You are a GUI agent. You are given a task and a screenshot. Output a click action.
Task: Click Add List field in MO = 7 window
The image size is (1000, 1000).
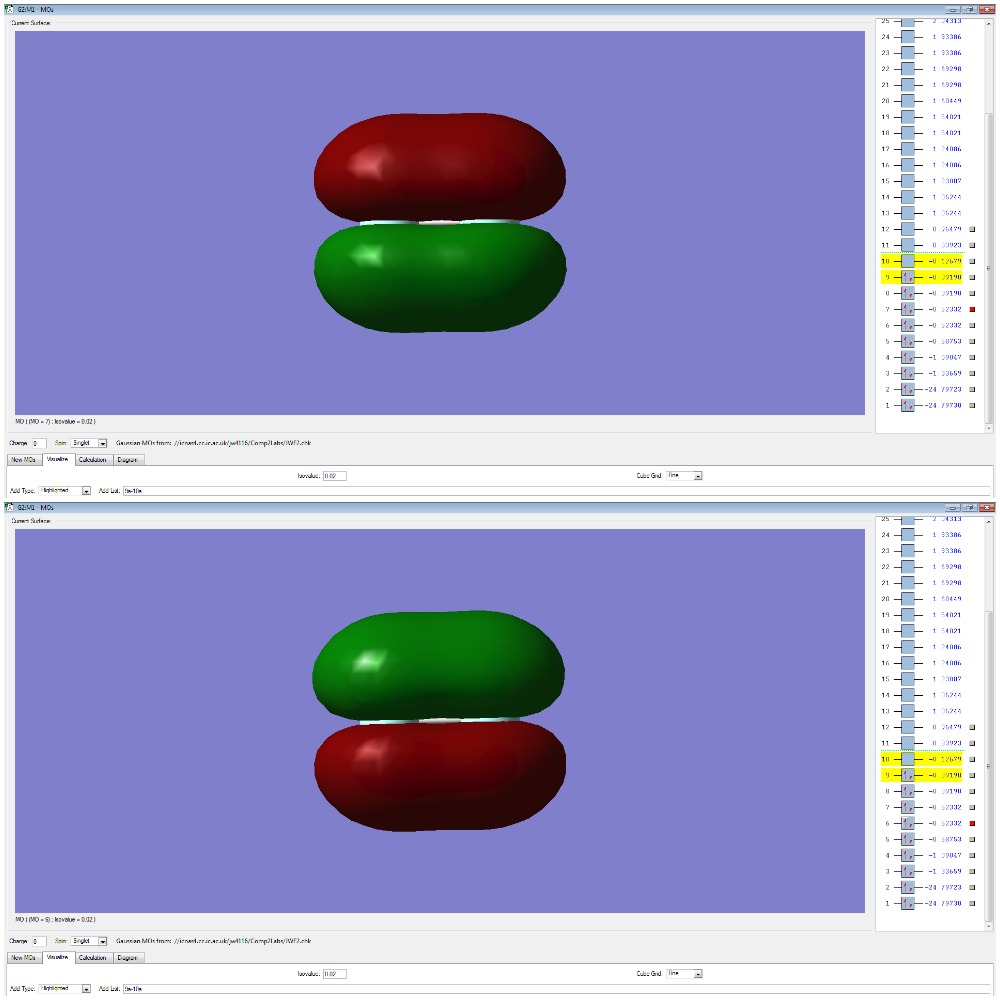pos(557,491)
